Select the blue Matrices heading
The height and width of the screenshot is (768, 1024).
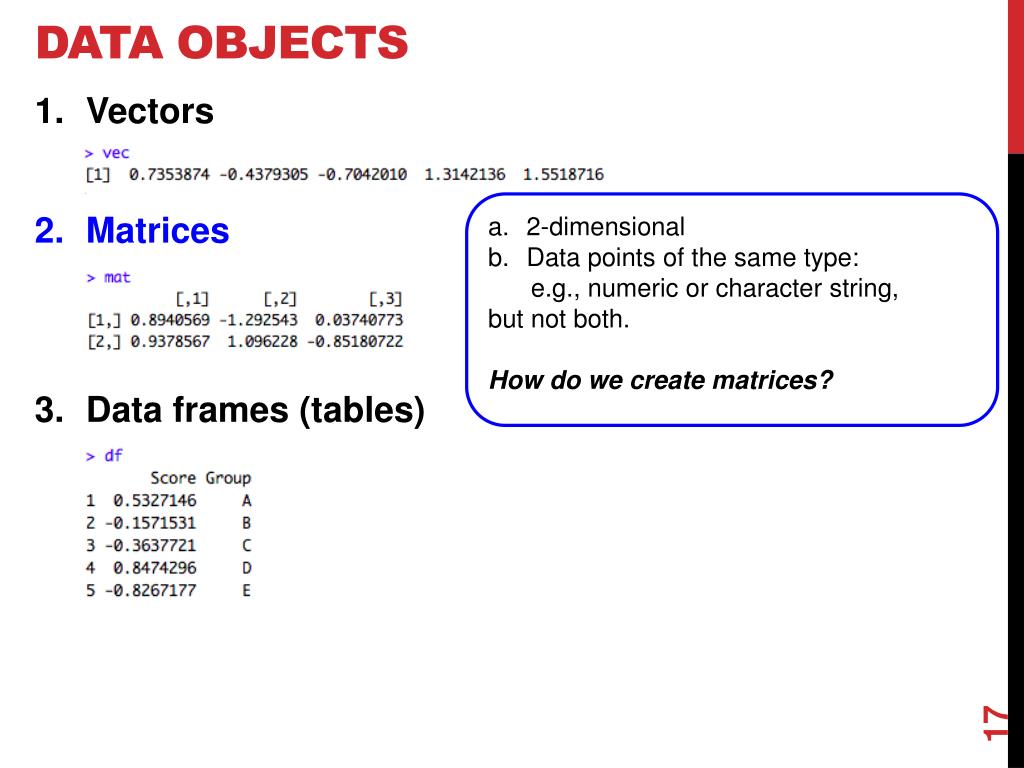(157, 230)
